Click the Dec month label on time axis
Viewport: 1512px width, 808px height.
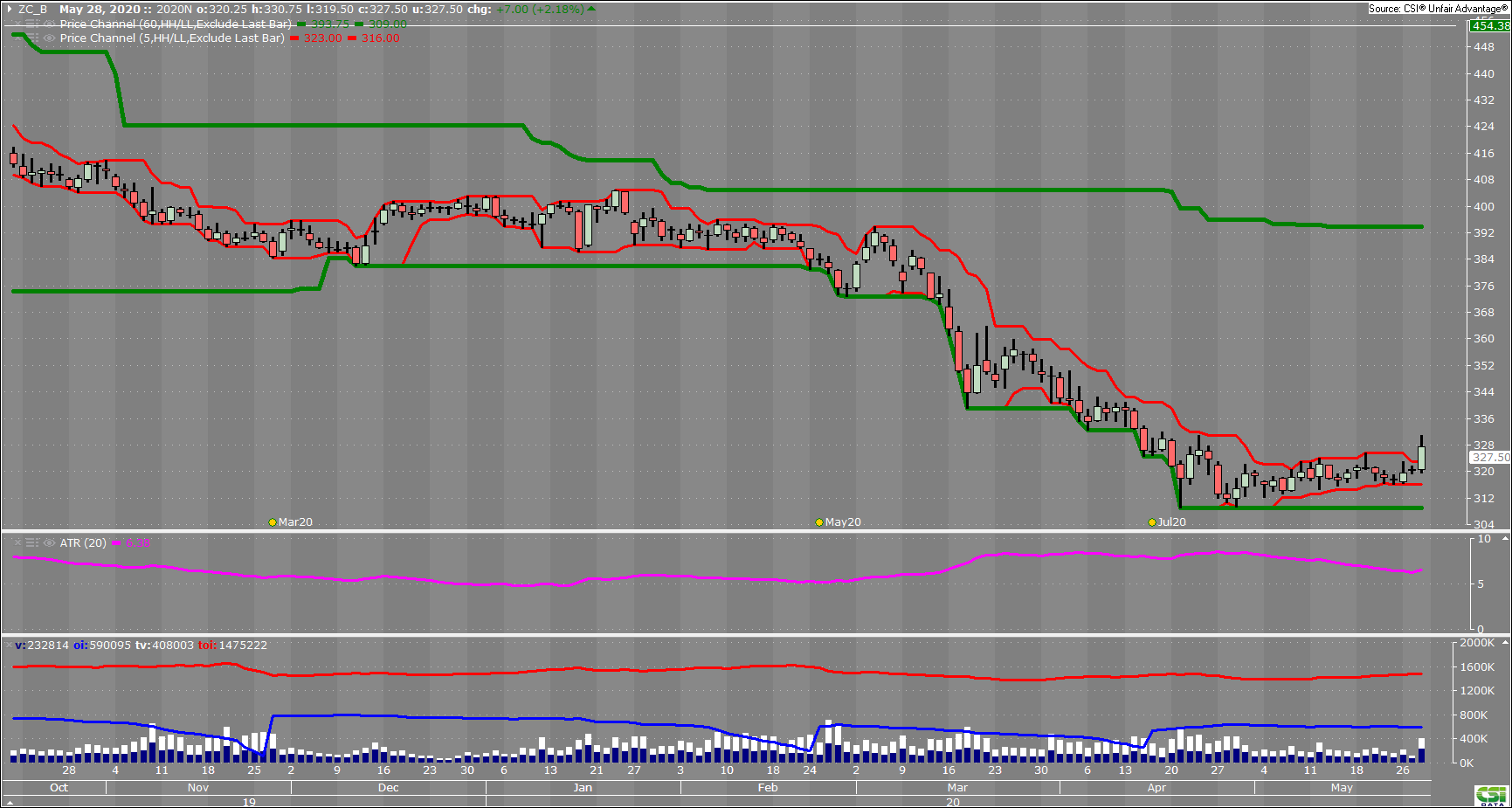click(389, 788)
